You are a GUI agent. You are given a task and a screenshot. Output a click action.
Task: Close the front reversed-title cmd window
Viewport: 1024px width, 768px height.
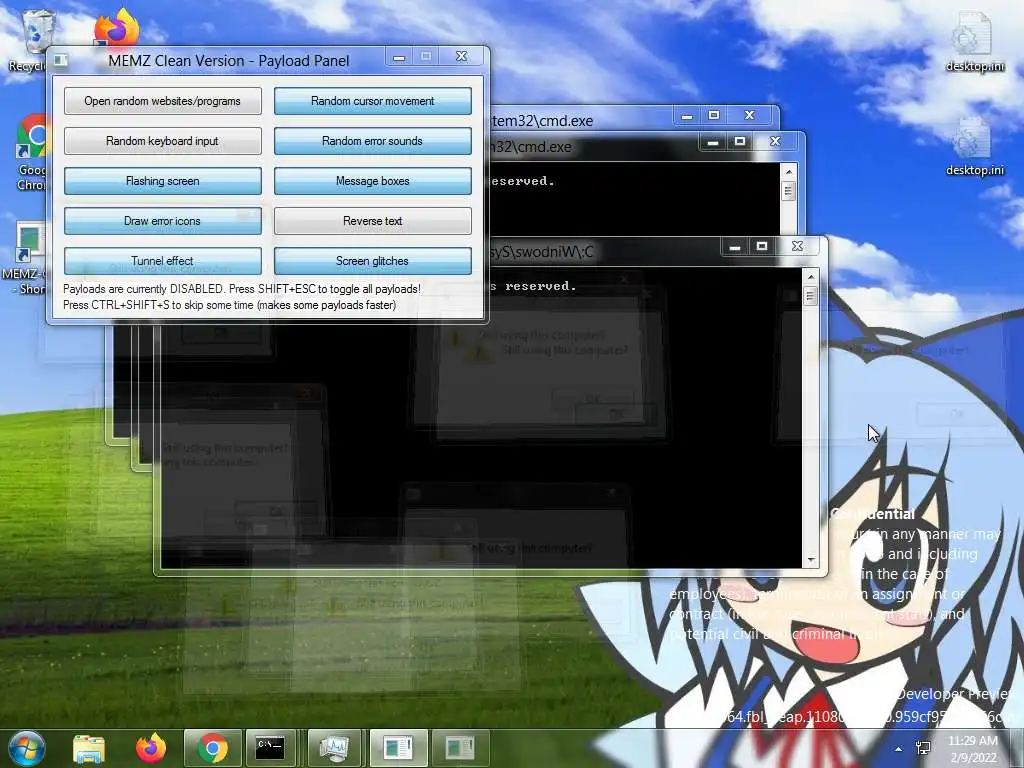tap(797, 246)
